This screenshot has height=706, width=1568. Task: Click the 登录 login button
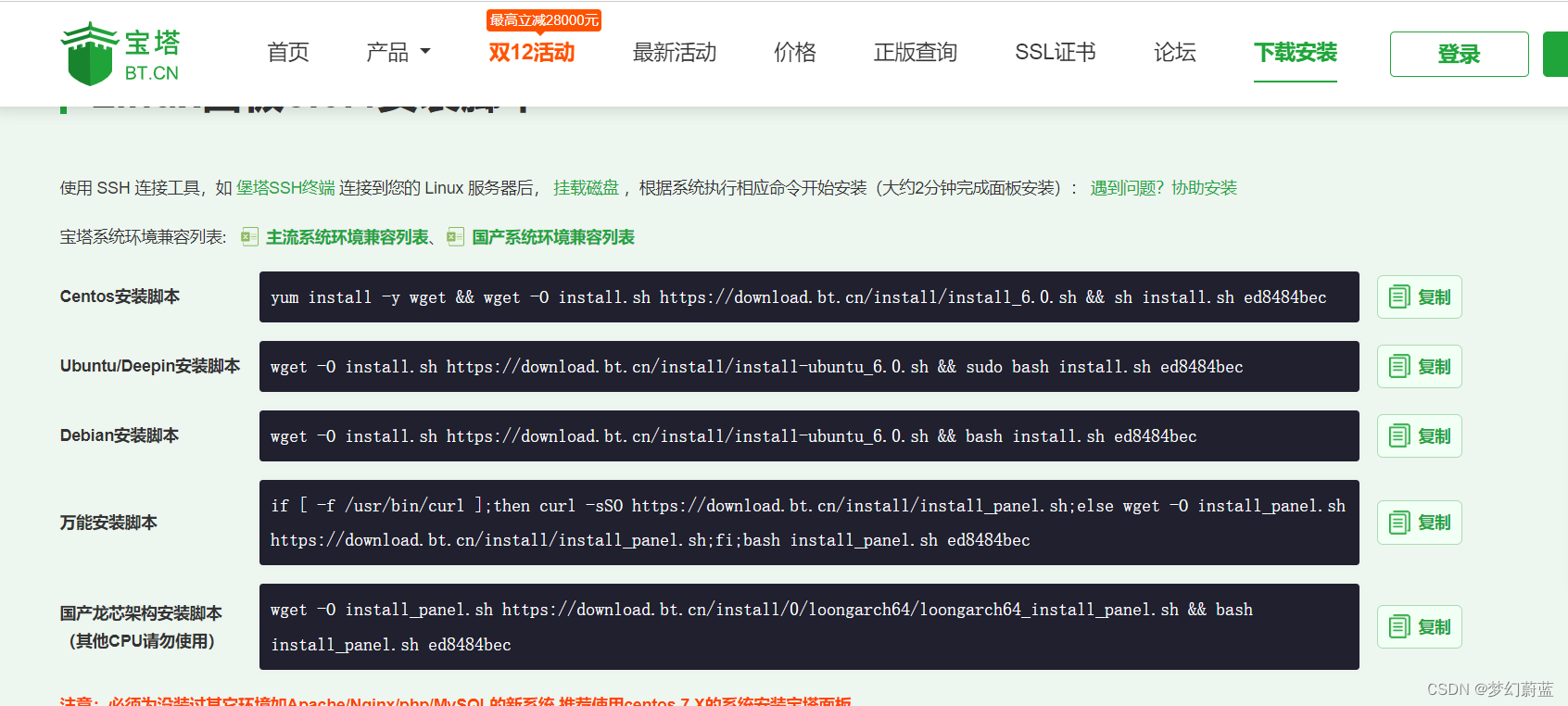(1460, 55)
